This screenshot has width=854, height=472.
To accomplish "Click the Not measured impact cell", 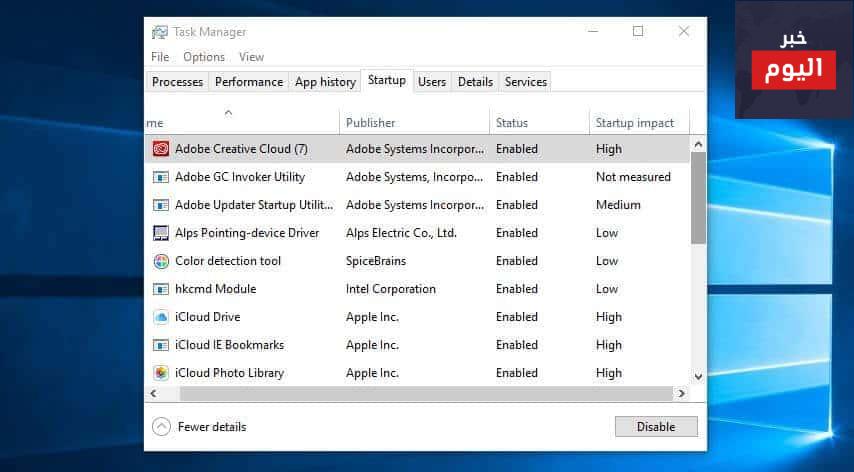I will pos(633,177).
